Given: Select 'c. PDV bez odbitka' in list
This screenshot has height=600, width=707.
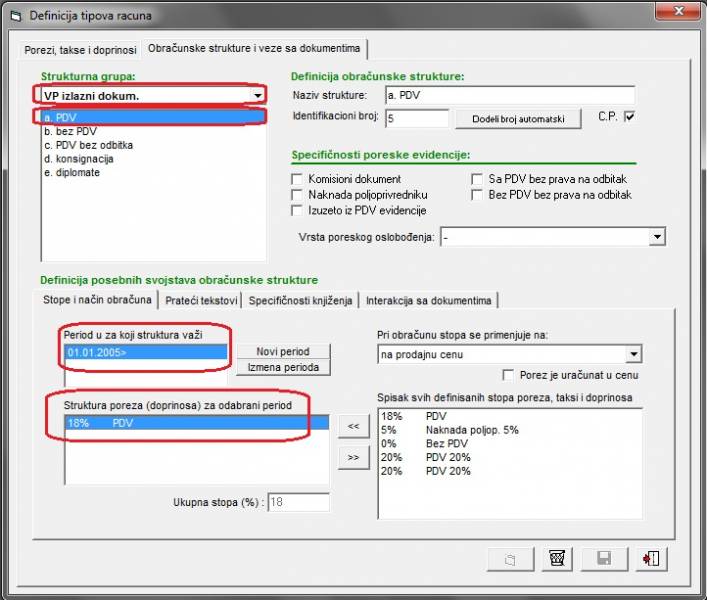Looking at the screenshot, I should [x=88, y=145].
